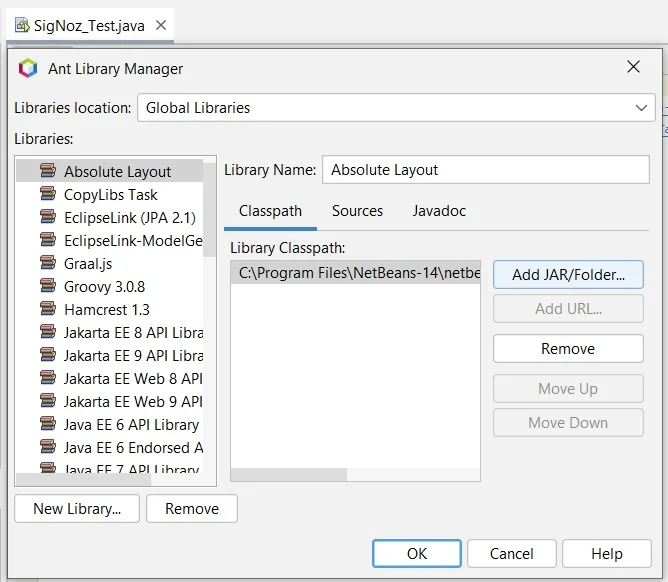
Task: Click the Absolute Layout library icon
Action: (x=48, y=171)
